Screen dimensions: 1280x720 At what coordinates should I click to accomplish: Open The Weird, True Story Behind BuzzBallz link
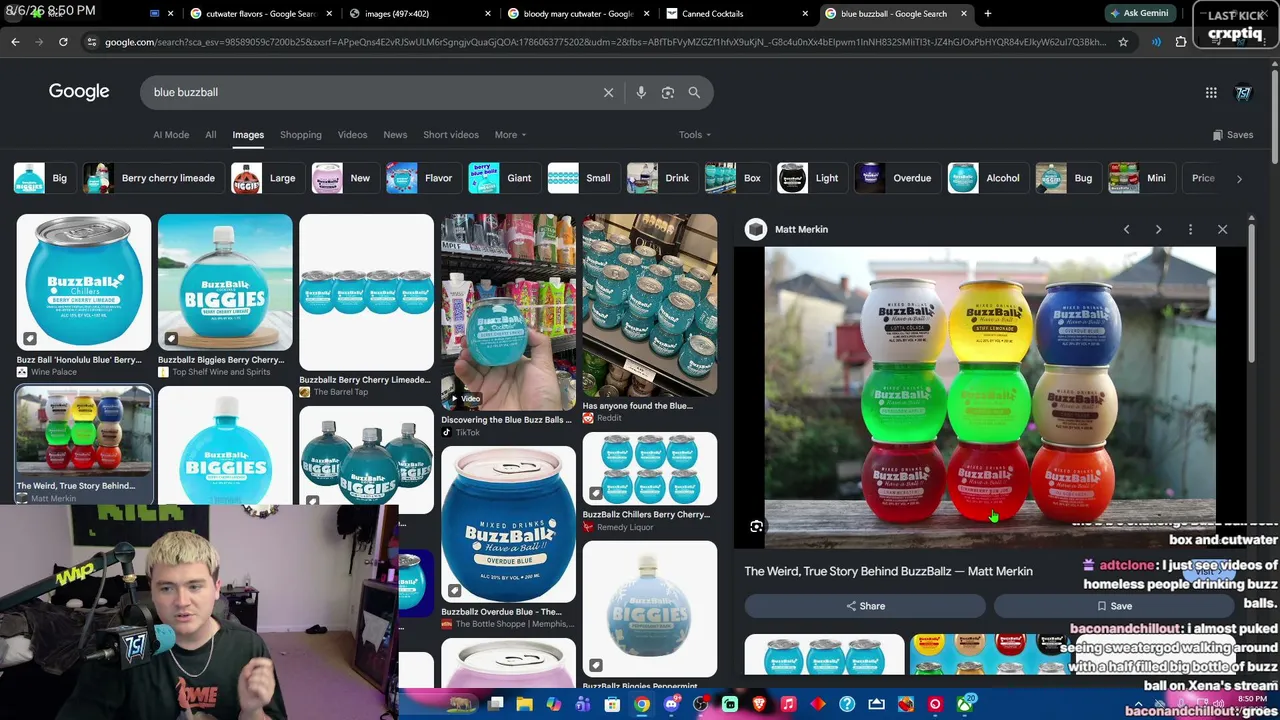point(888,571)
